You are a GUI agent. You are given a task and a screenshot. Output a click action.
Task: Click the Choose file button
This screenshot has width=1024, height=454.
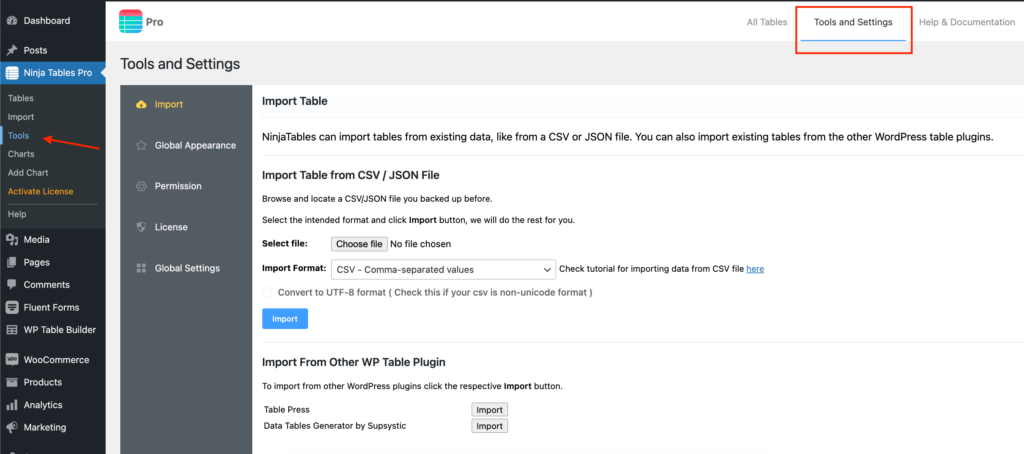point(359,244)
